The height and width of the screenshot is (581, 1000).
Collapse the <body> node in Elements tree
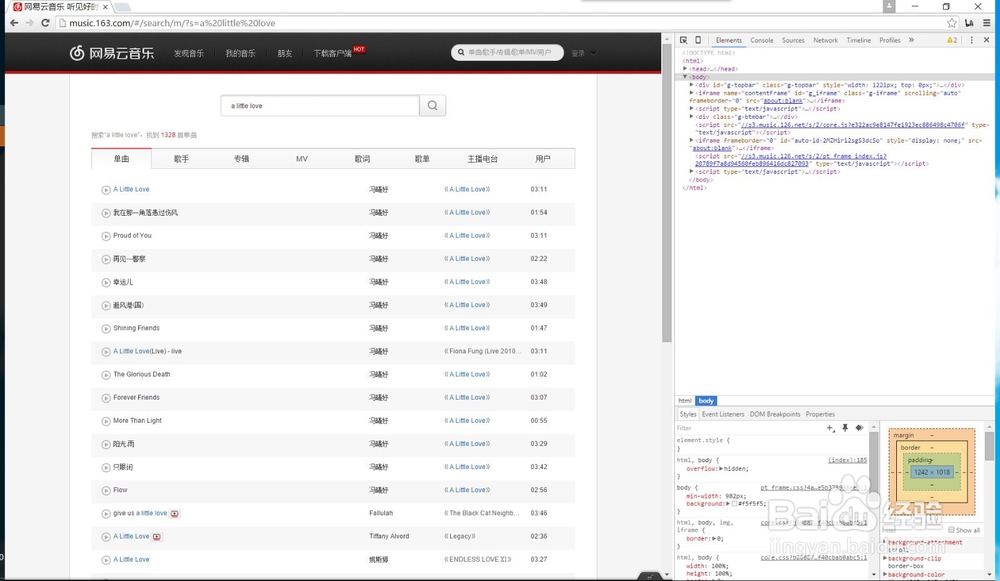685,77
